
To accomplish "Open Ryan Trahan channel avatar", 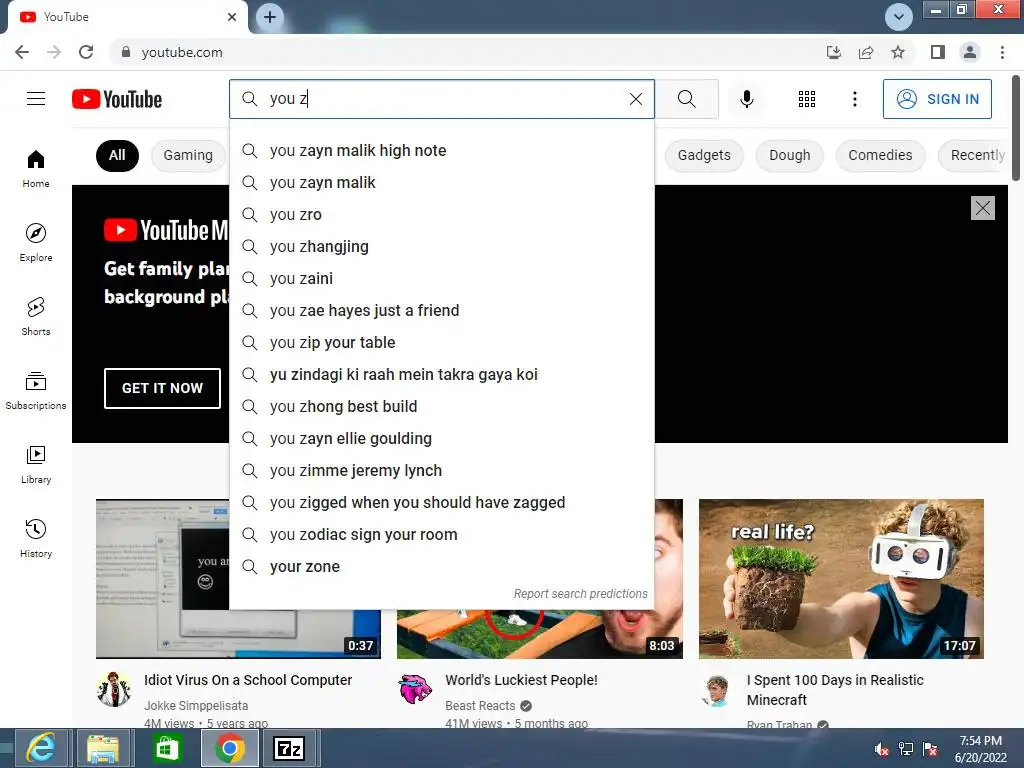I will point(717,691).
